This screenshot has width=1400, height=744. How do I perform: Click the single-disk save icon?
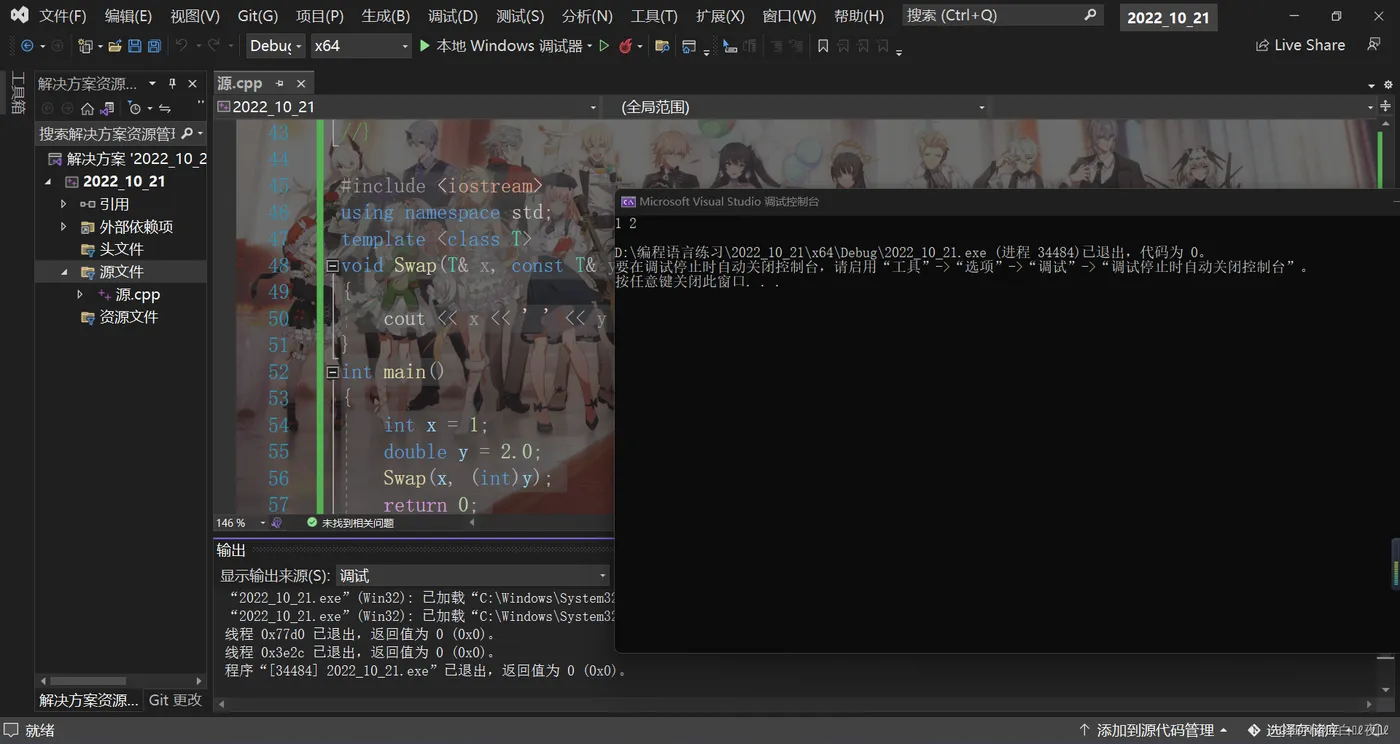point(135,46)
